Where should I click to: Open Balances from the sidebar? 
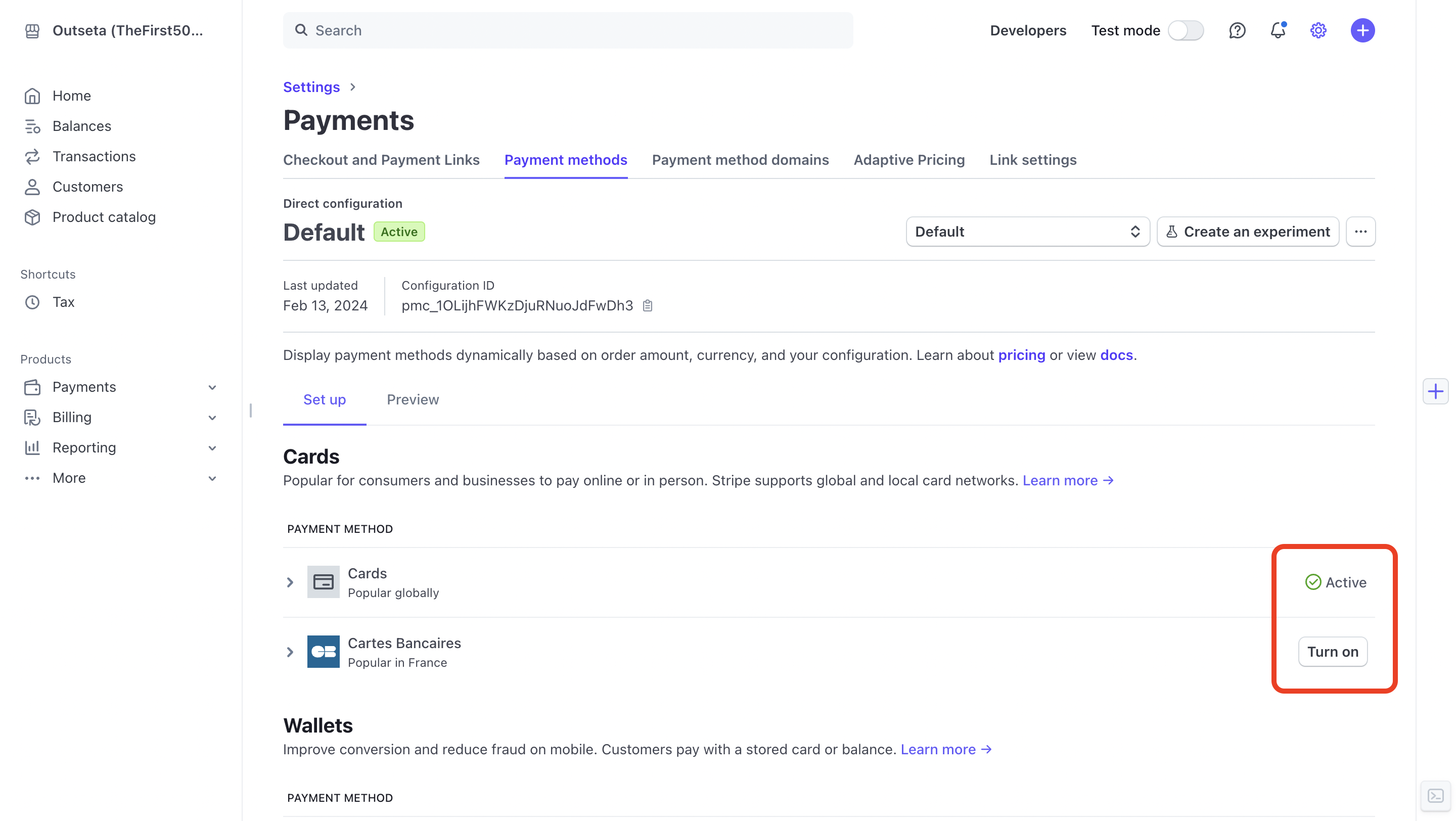(81, 125)
